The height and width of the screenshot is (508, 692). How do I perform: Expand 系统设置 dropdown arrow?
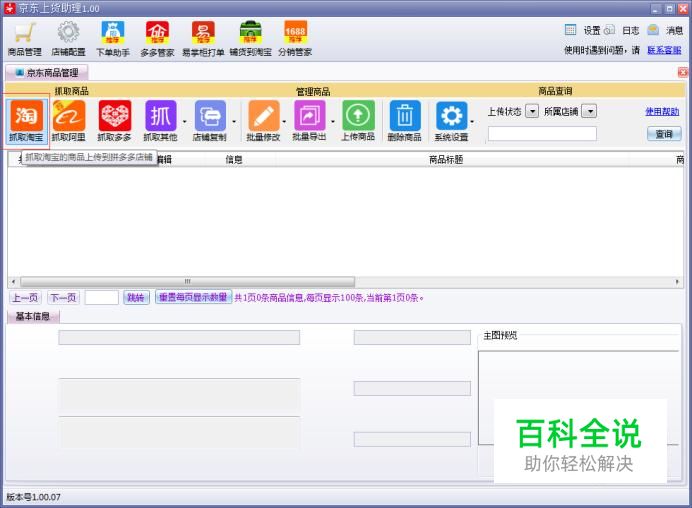click(472, 121)
